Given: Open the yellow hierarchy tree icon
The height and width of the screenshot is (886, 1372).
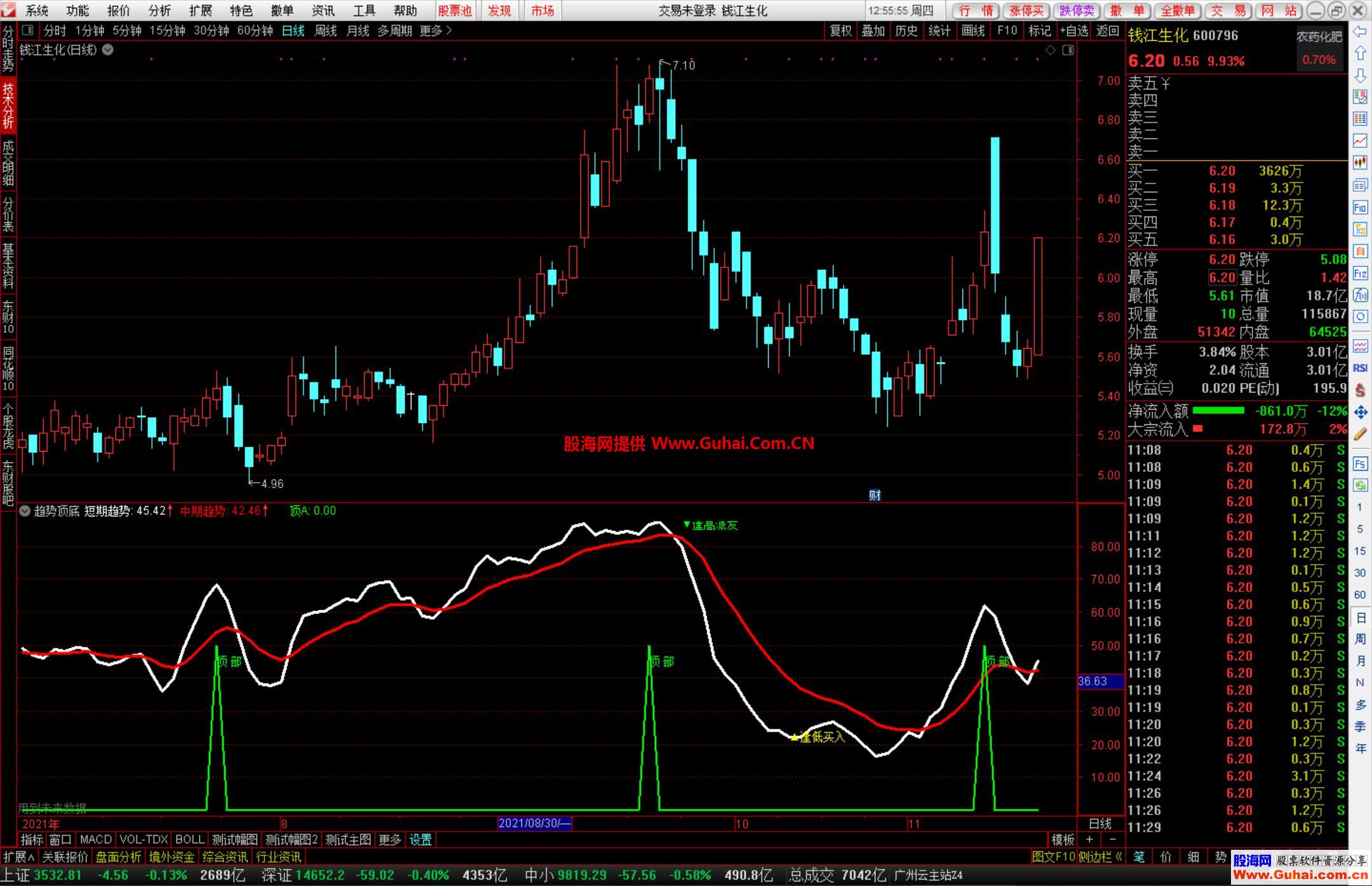Looking at the screenshot, I should click(1360, 229).
